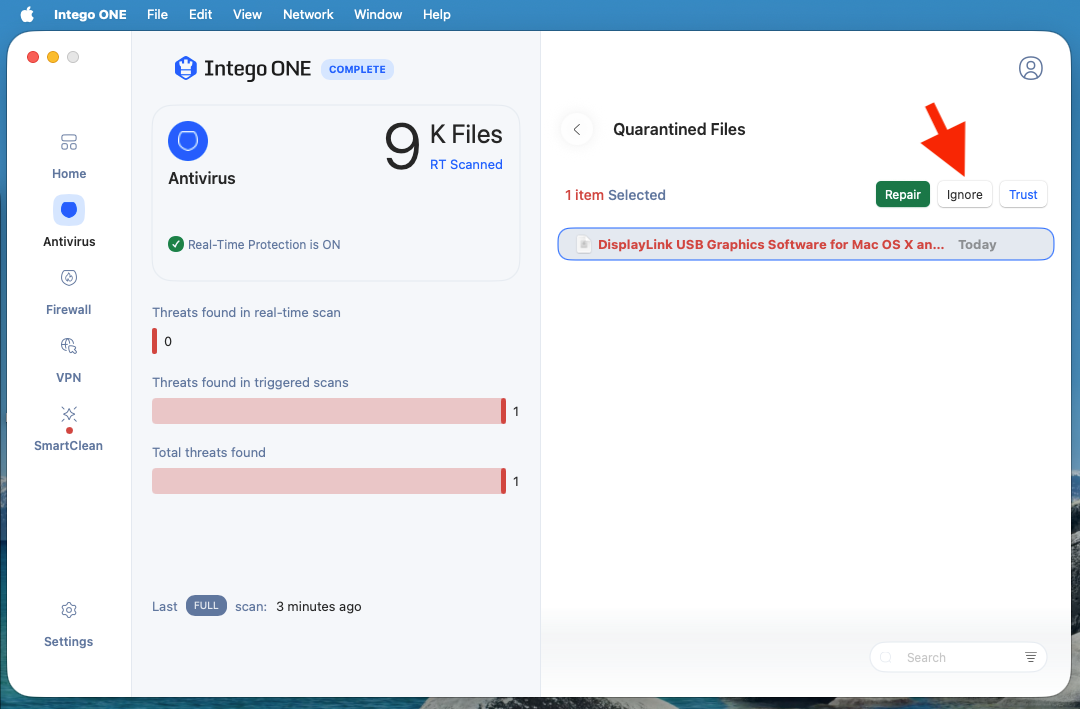The width and height of the screenshot is (1080, 709).
Task: Click the 3 minutes ago scan time
Action: point(319,606)
